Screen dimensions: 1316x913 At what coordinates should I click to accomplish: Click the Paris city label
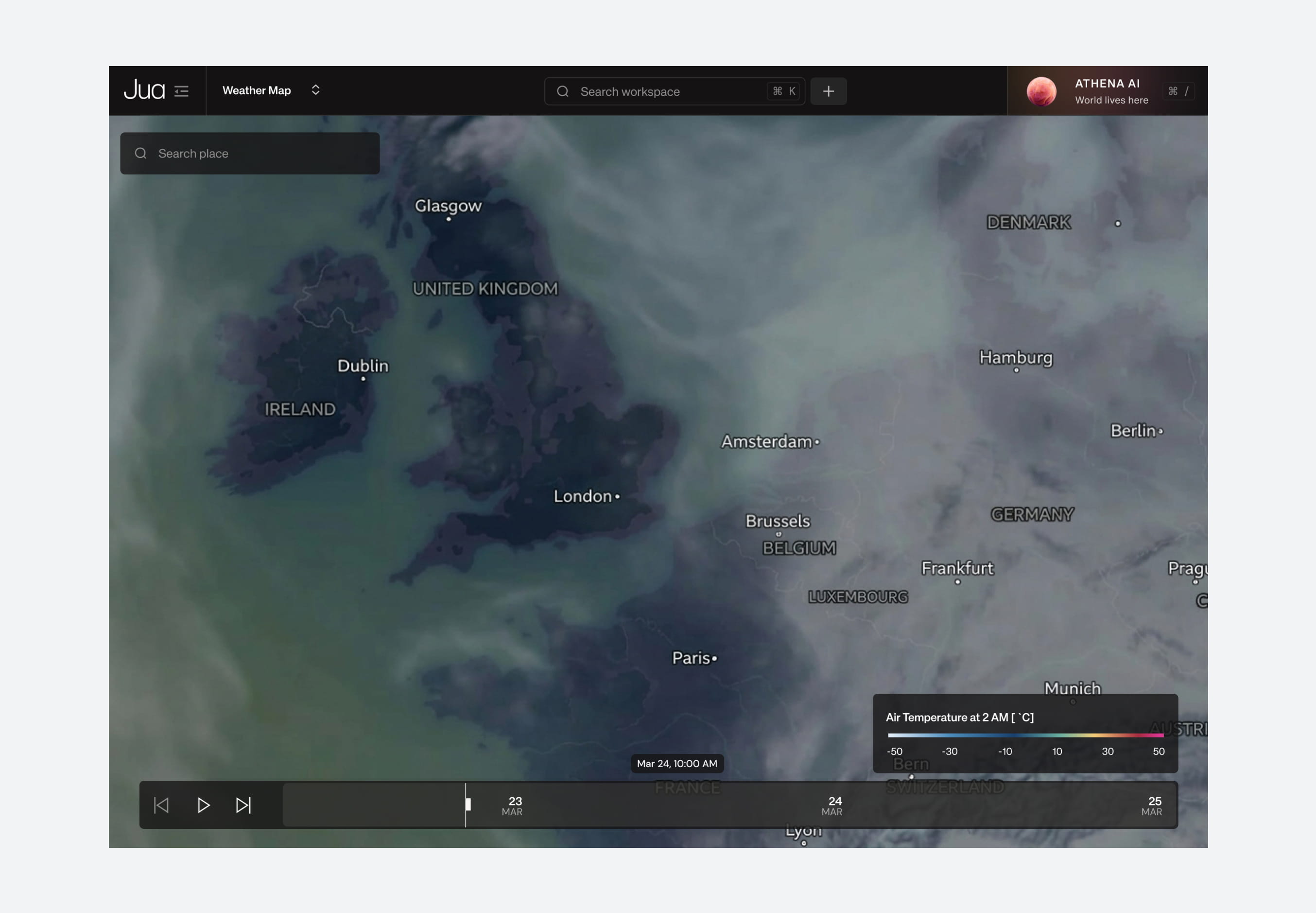(691, 658)
